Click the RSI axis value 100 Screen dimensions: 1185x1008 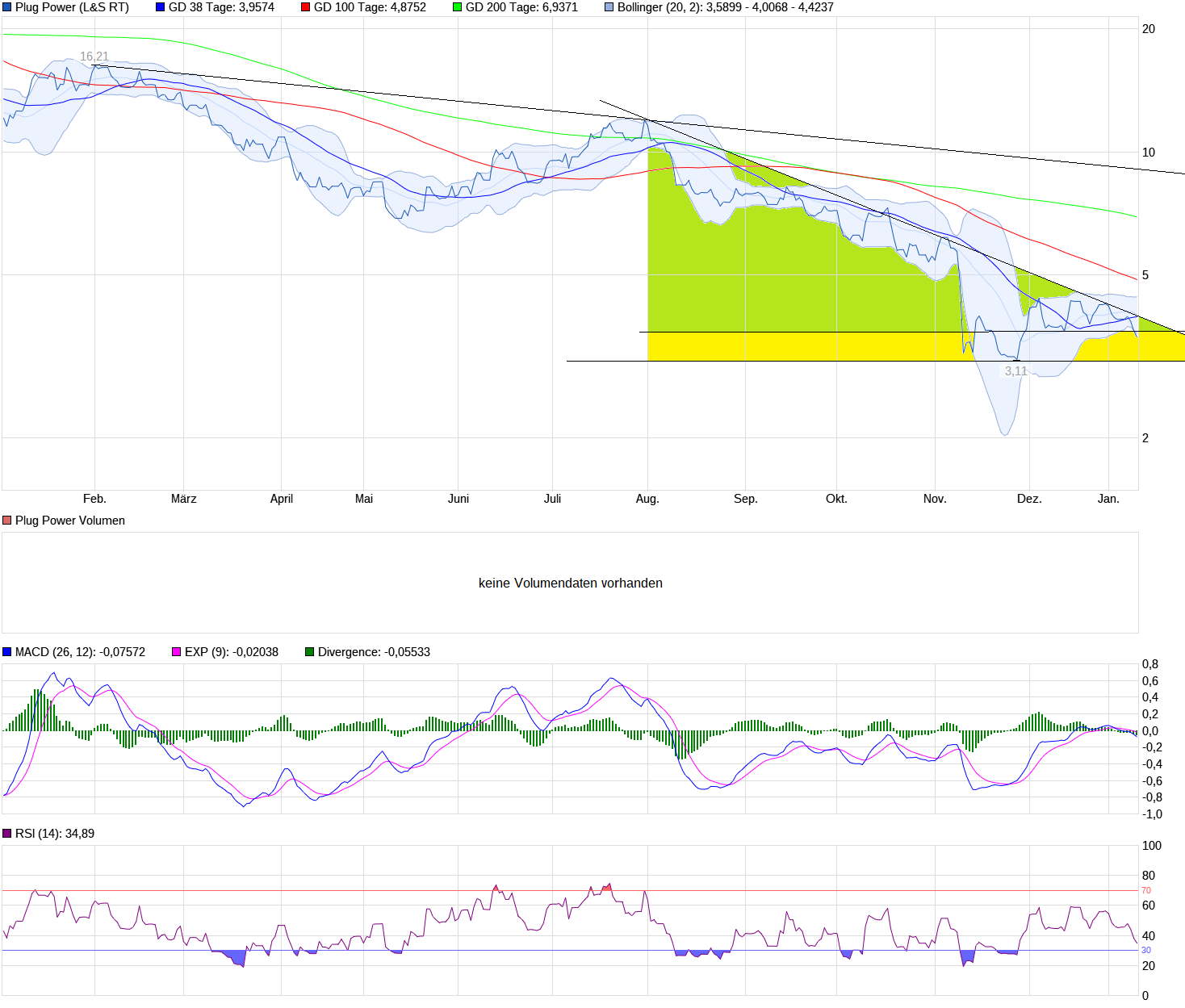pos(1152,846)
